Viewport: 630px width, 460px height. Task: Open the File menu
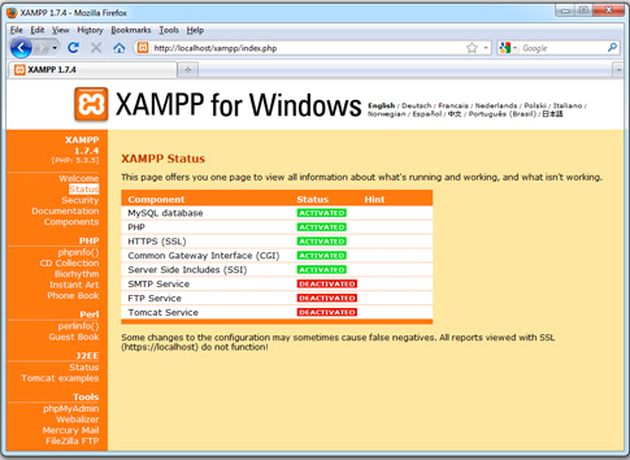tap(16, 30)
